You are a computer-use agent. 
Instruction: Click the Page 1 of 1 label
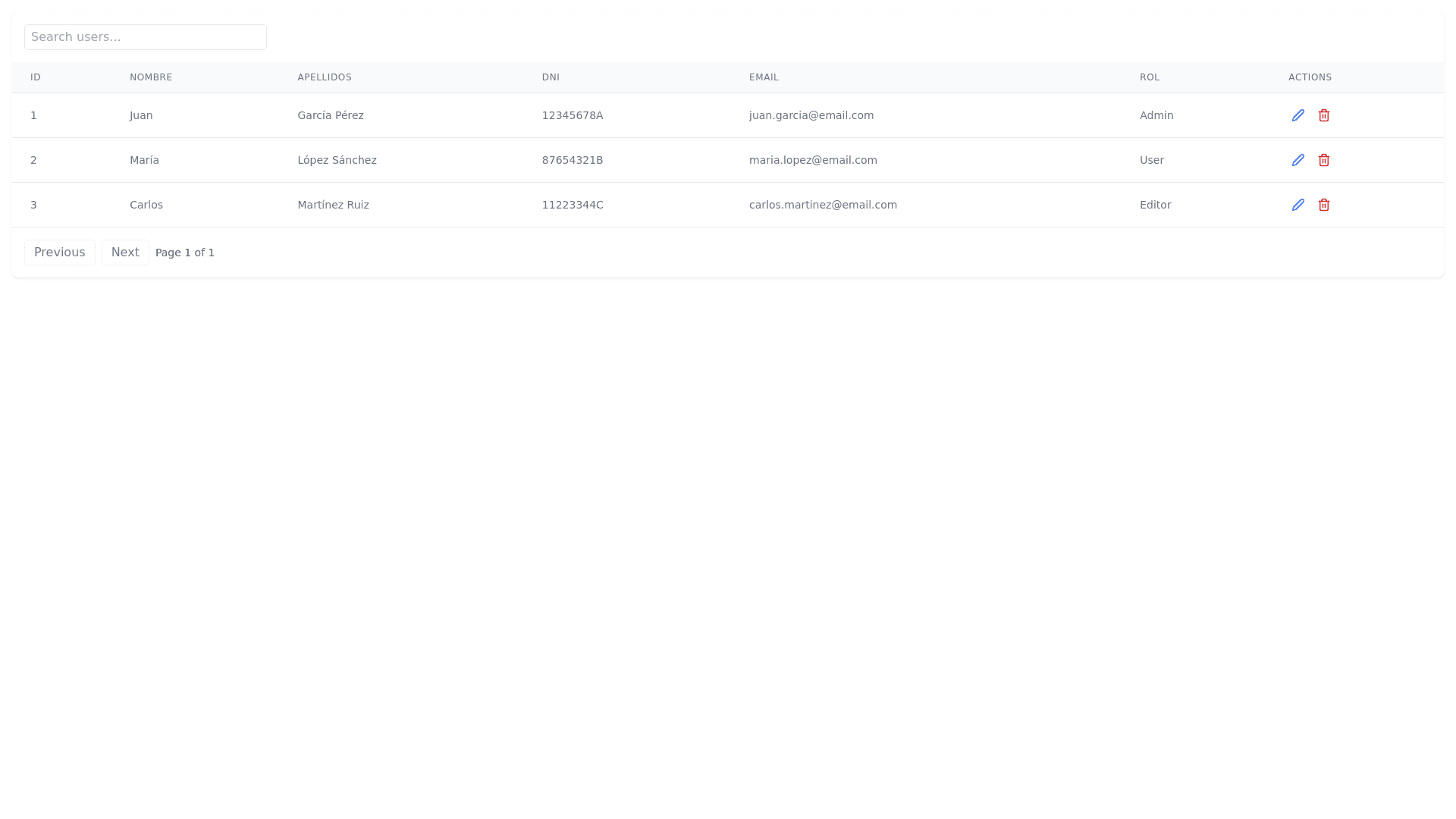(x=185, y=253)
